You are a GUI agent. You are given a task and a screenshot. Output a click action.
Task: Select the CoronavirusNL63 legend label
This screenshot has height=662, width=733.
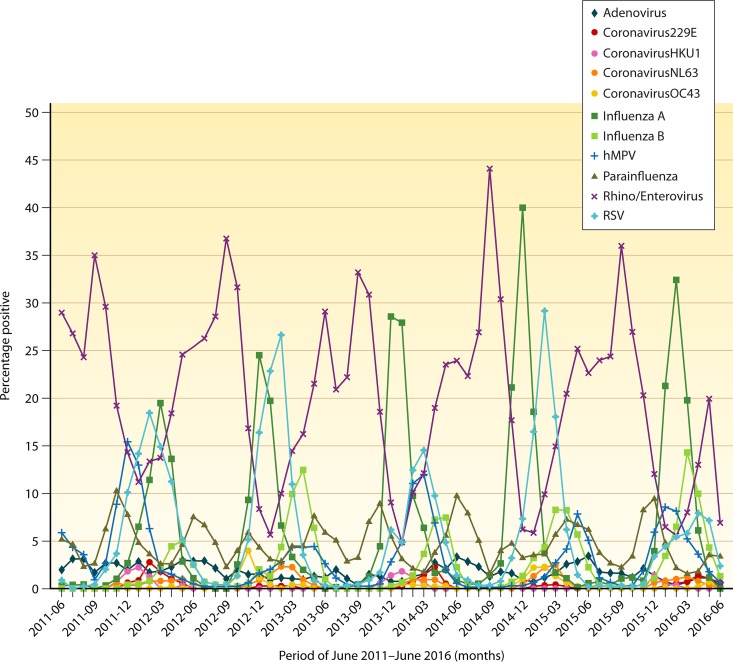click(x=650, y=73)
